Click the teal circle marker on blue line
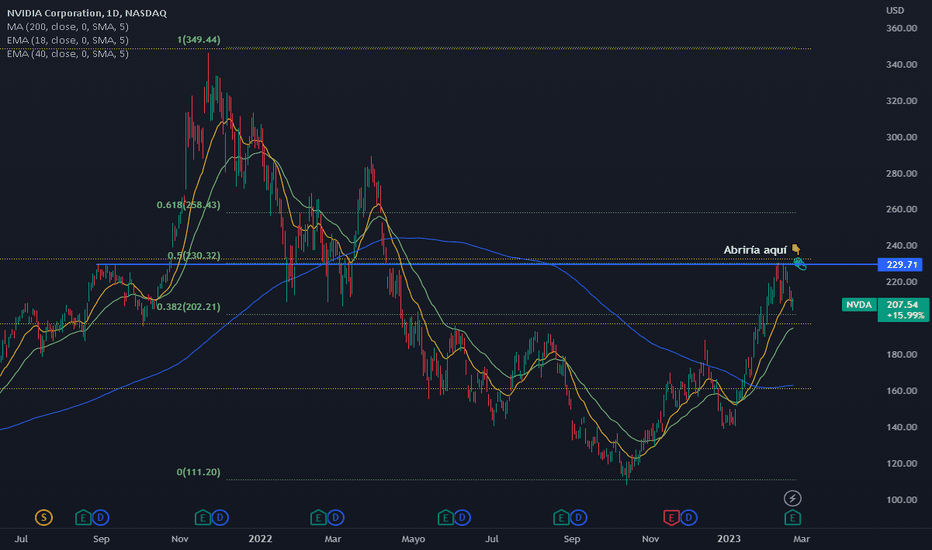 799,262
